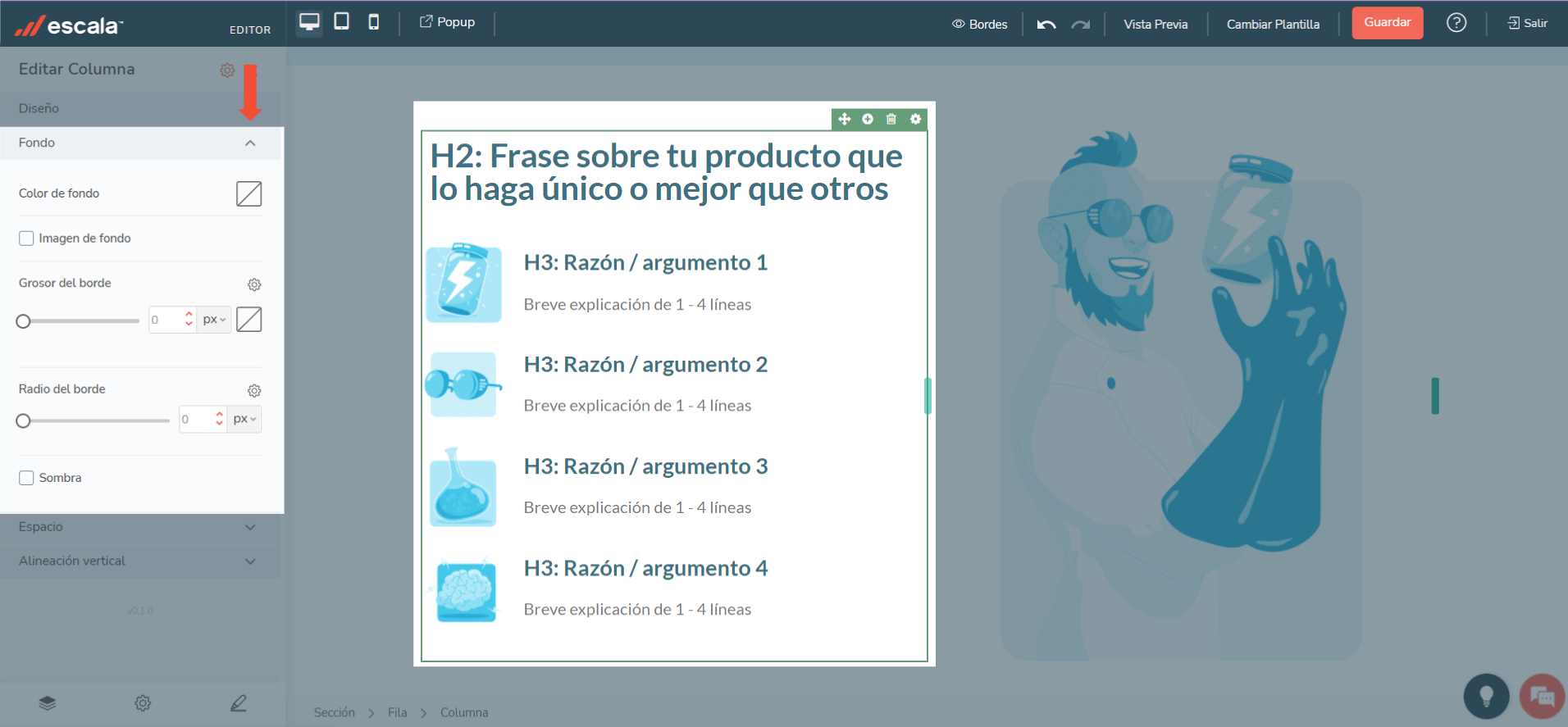Open the column settings gear icon
1568x727 pixels.
(915, 120)
